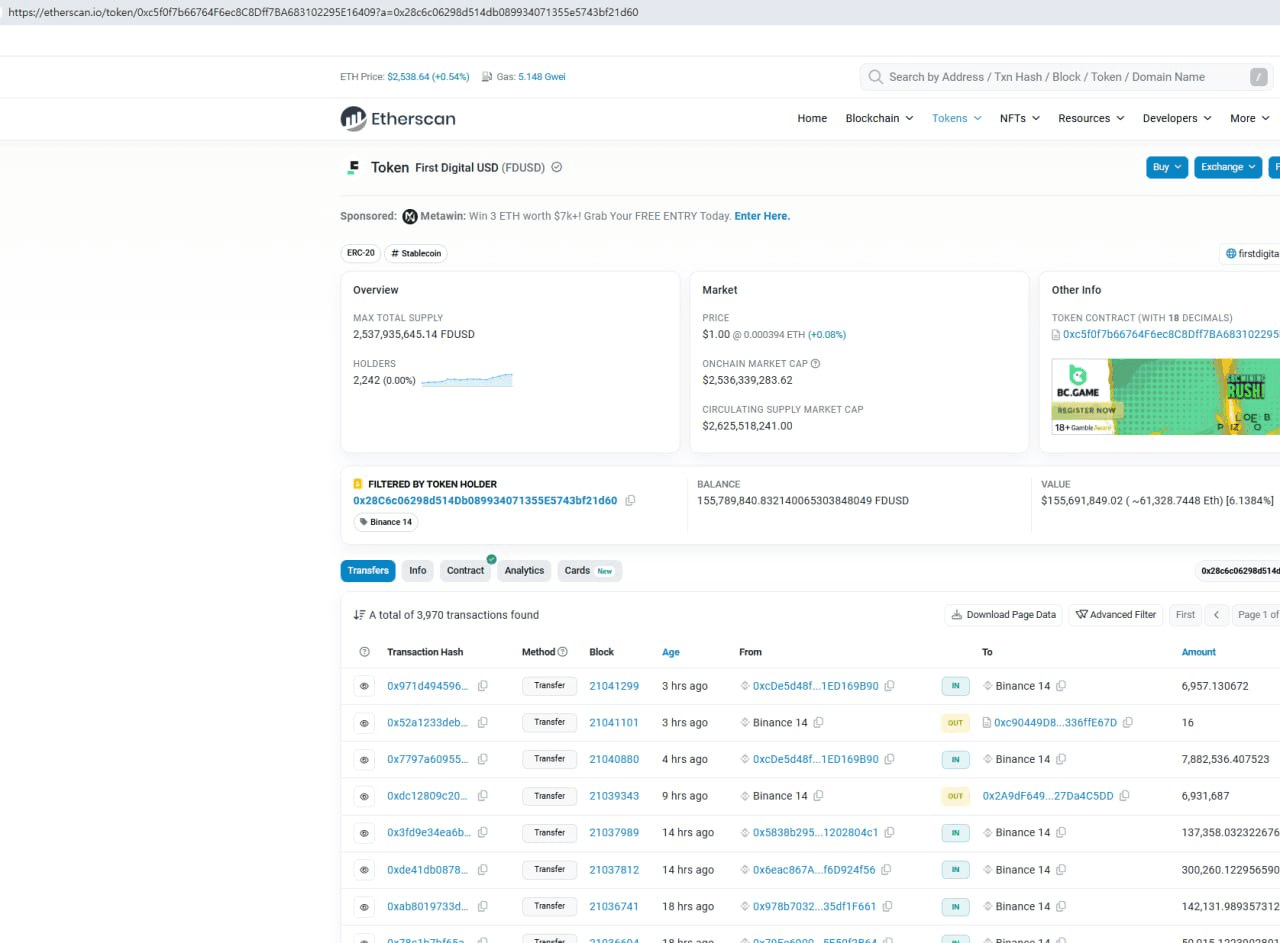Toggle eye preview for transaction 0xde41db0878
Viewport: 1280px width, 943px height.
pos(364,870)
